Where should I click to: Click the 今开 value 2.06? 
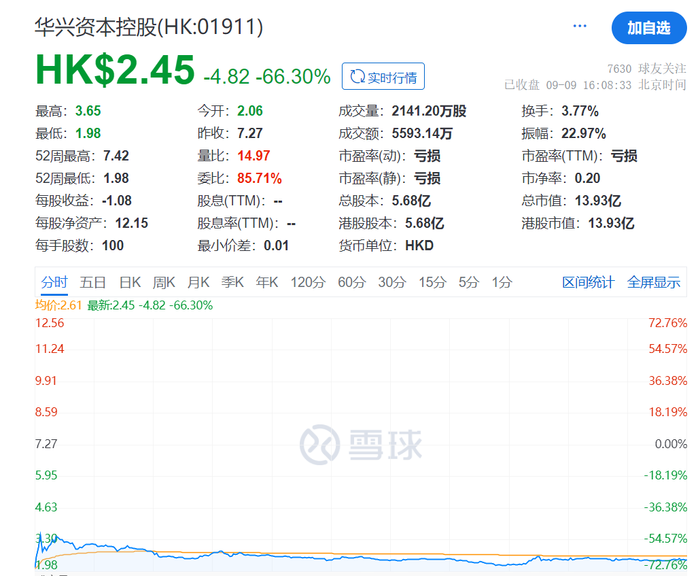tap(250, 111)
